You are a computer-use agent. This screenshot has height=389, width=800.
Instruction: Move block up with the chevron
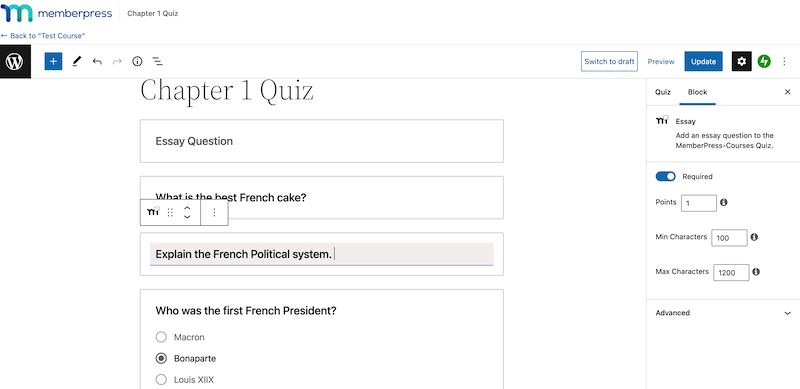pyautogui.click(x=187, y=208)
